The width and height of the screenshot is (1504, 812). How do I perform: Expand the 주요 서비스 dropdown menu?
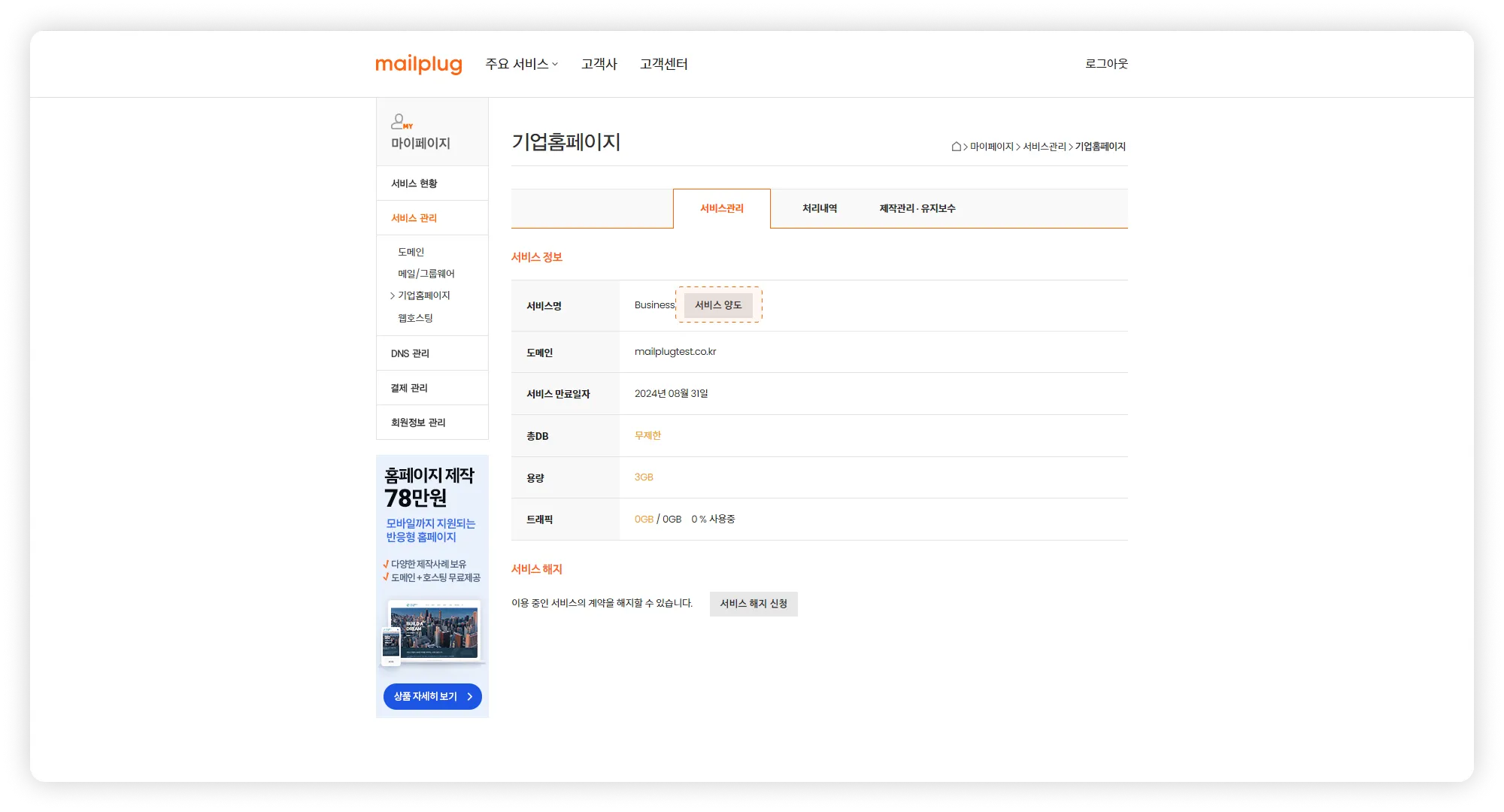[x=521, y=65]
